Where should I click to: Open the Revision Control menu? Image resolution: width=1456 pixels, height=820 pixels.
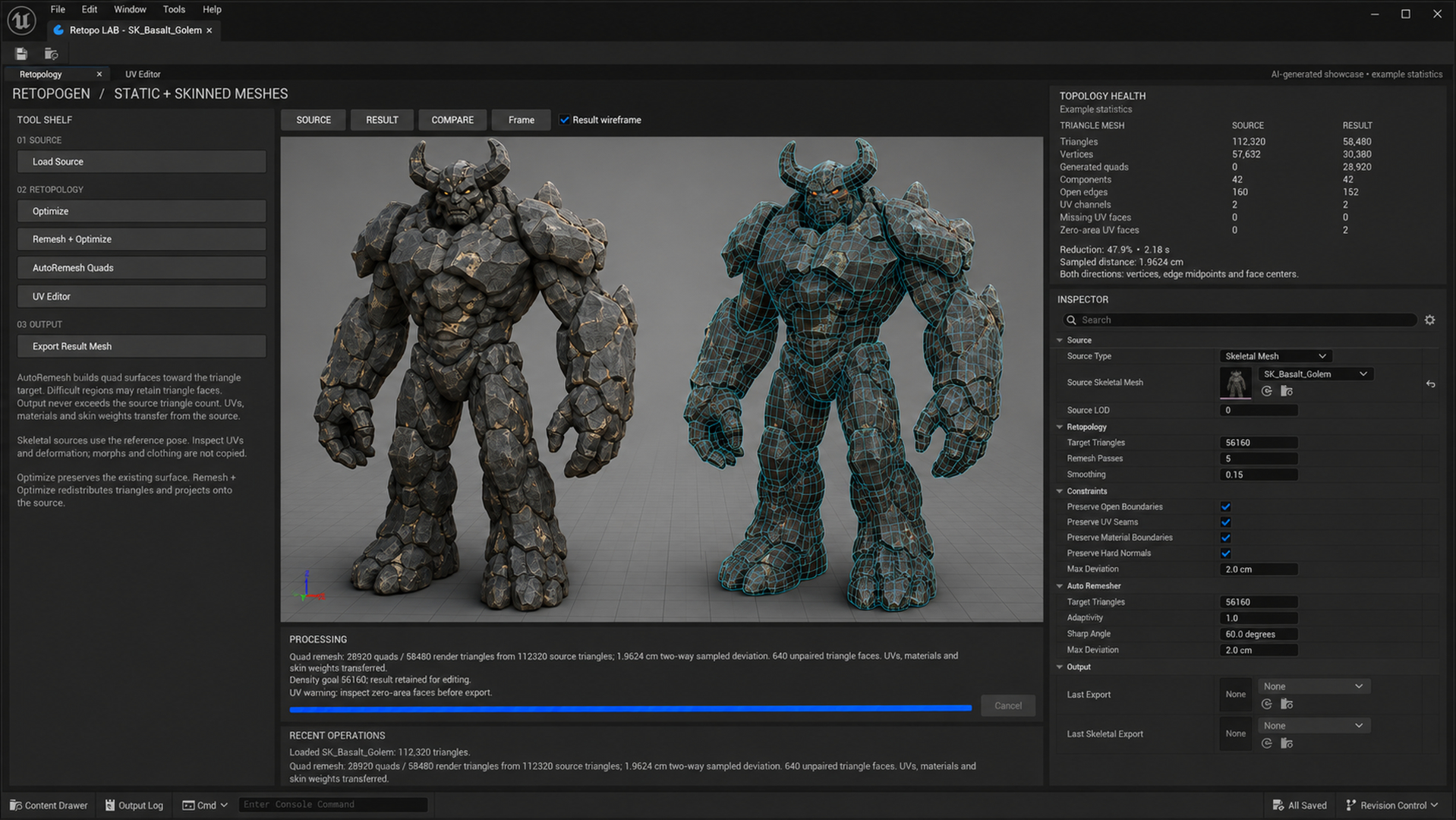pyautogui.click(x=1391, y=805)
